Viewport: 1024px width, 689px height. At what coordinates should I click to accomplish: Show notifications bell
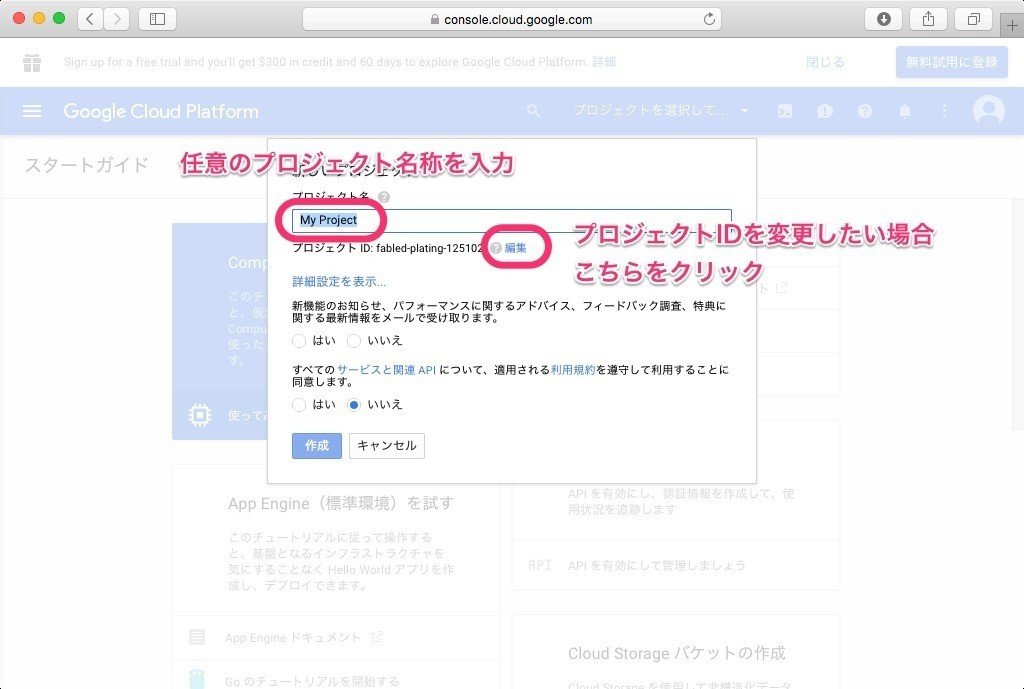pyautogui.click(x=904, y=111)
